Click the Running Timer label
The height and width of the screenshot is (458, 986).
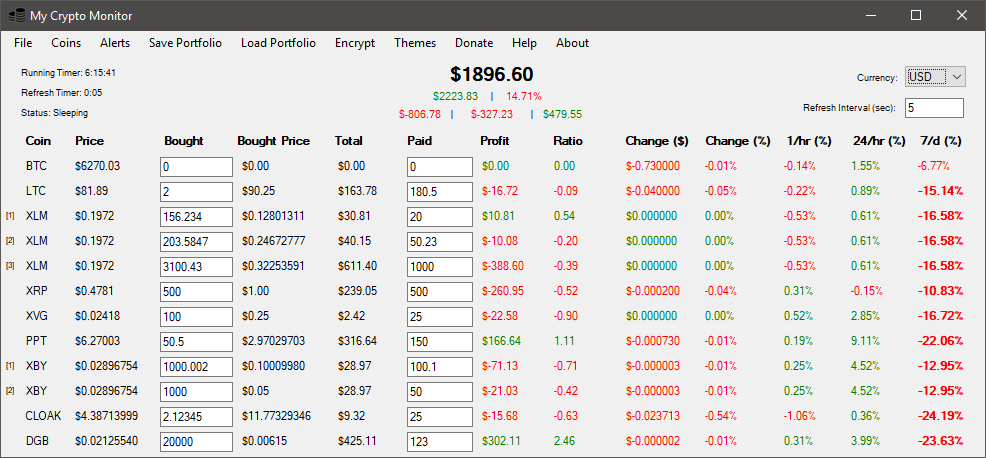tap(68, 73)
